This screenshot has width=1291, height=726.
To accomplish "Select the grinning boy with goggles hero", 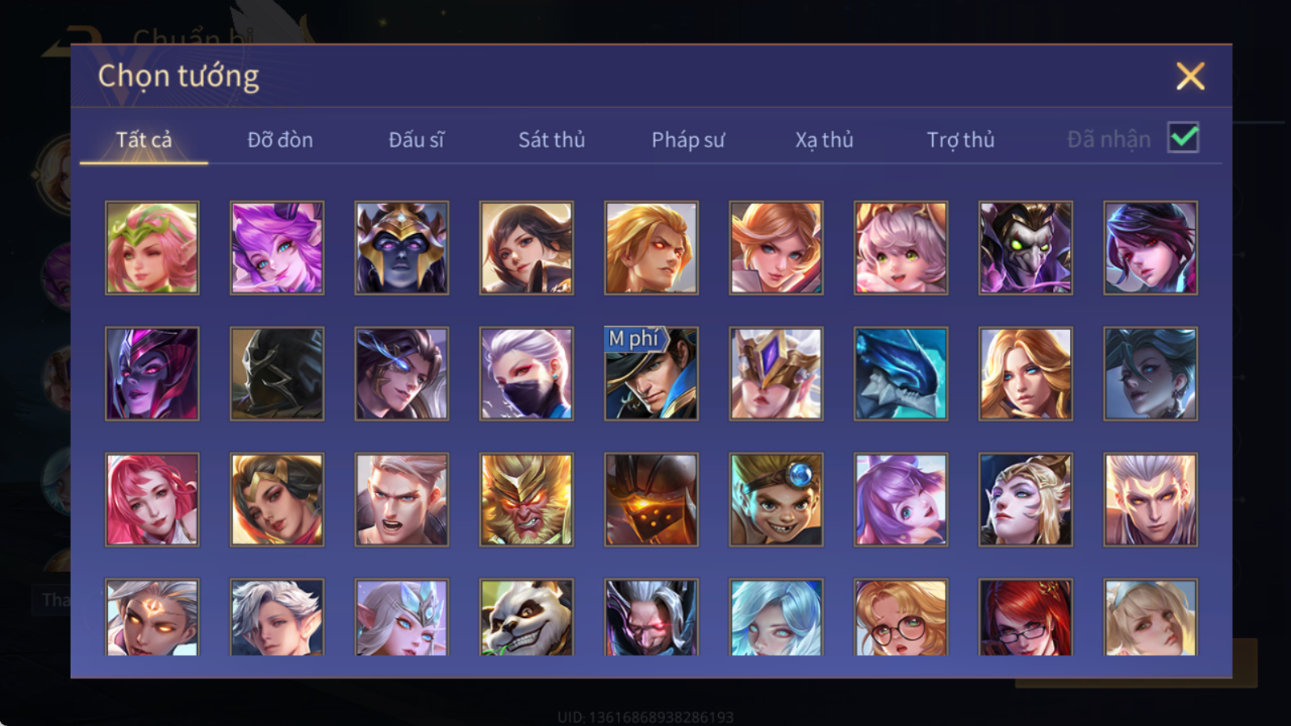I will pyautogui.click(x=776, y=499).
